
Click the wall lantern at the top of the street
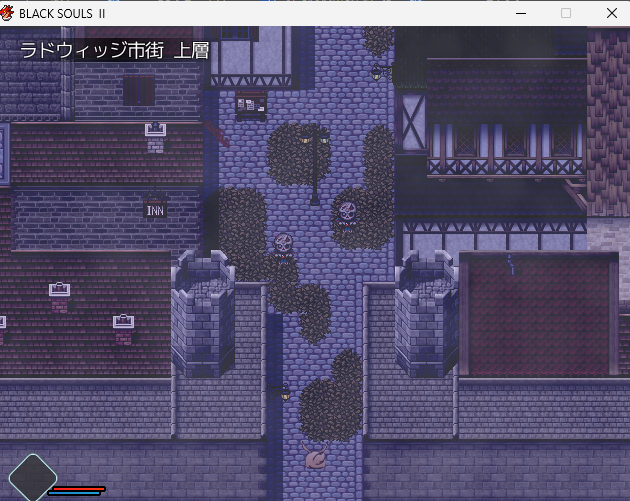(379, 72)
